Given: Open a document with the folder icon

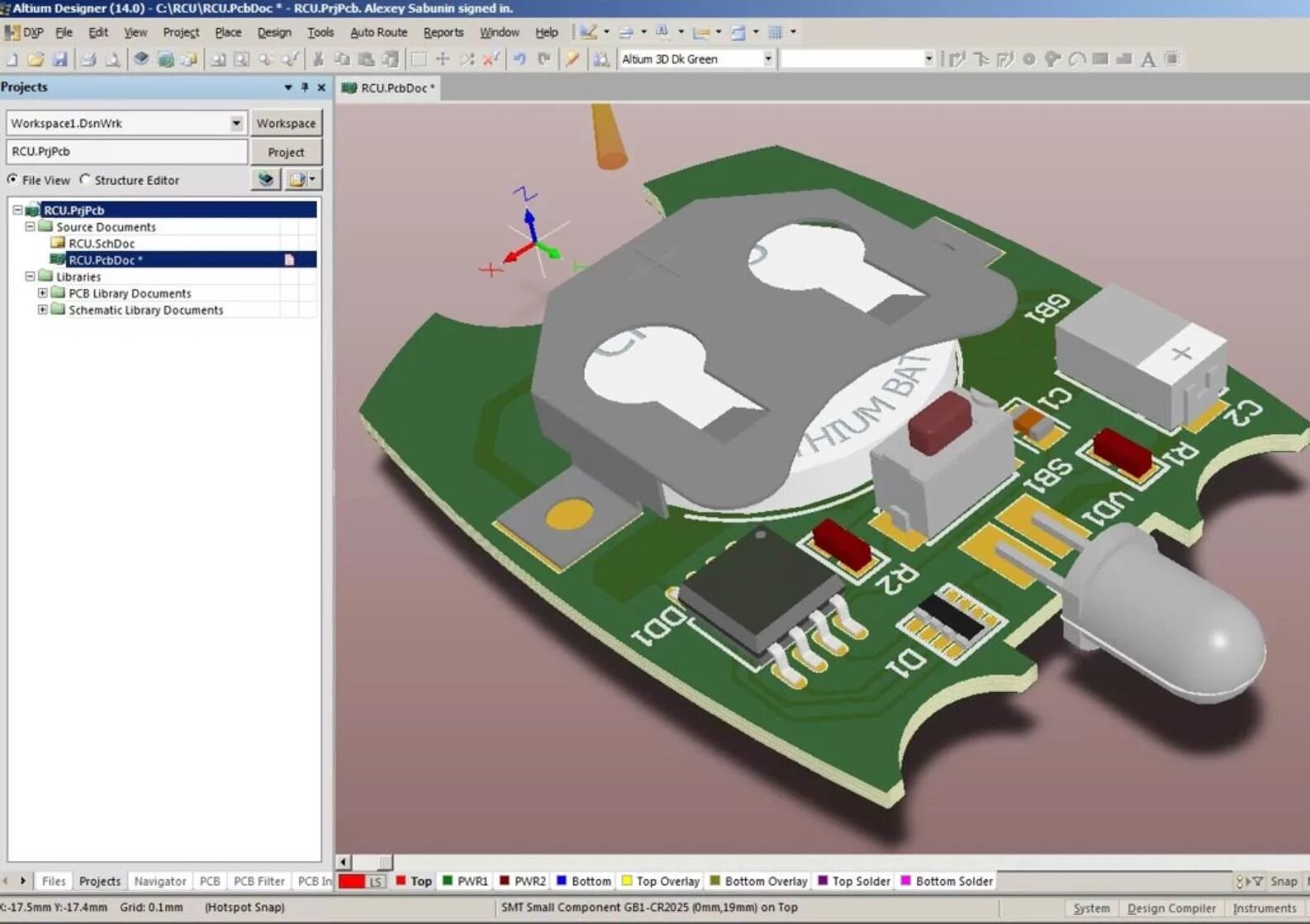Looking at the screenshot, I should click(x=36, y=59).
